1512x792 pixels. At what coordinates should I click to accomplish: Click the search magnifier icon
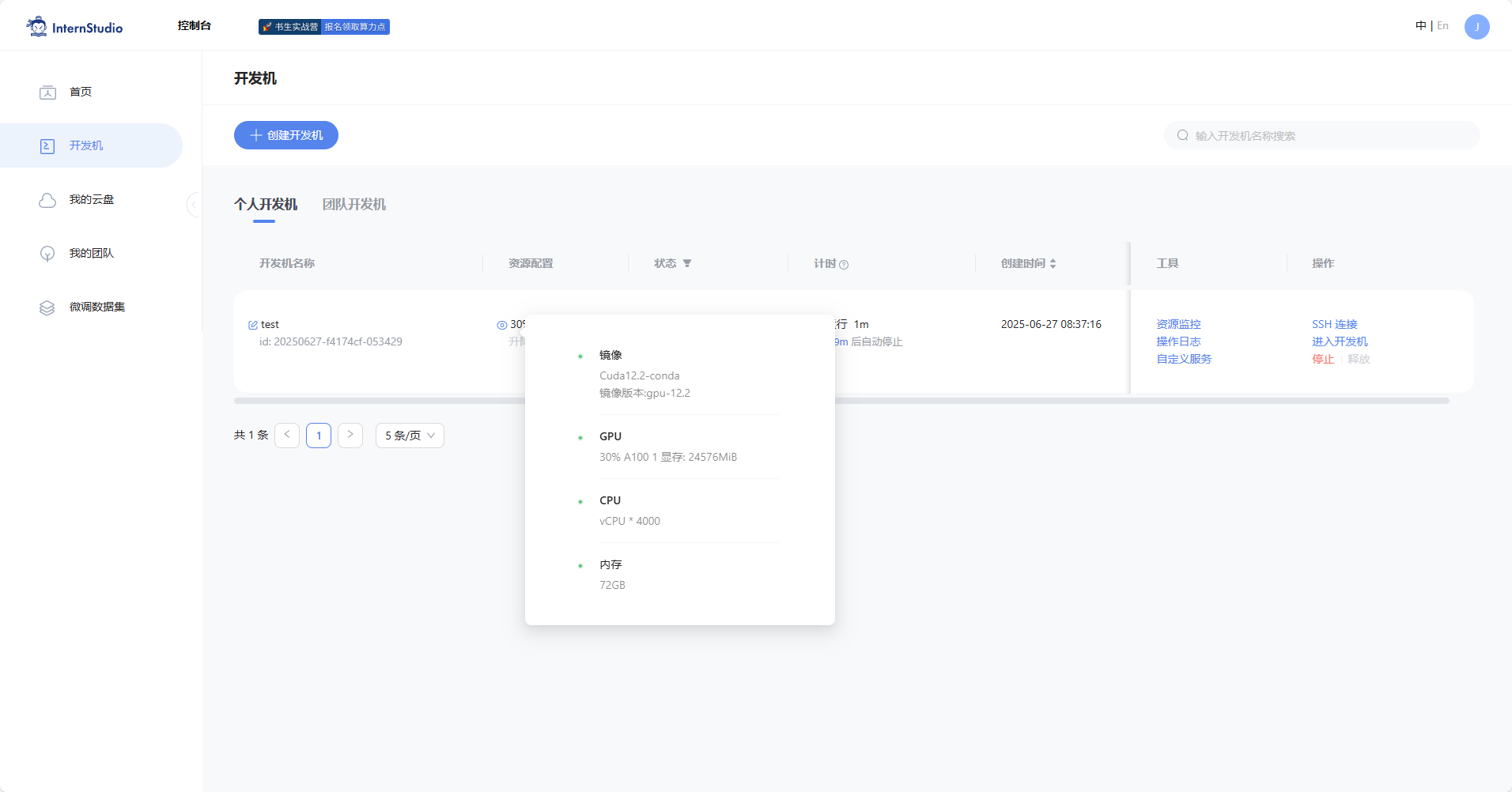coord(1183,135)
